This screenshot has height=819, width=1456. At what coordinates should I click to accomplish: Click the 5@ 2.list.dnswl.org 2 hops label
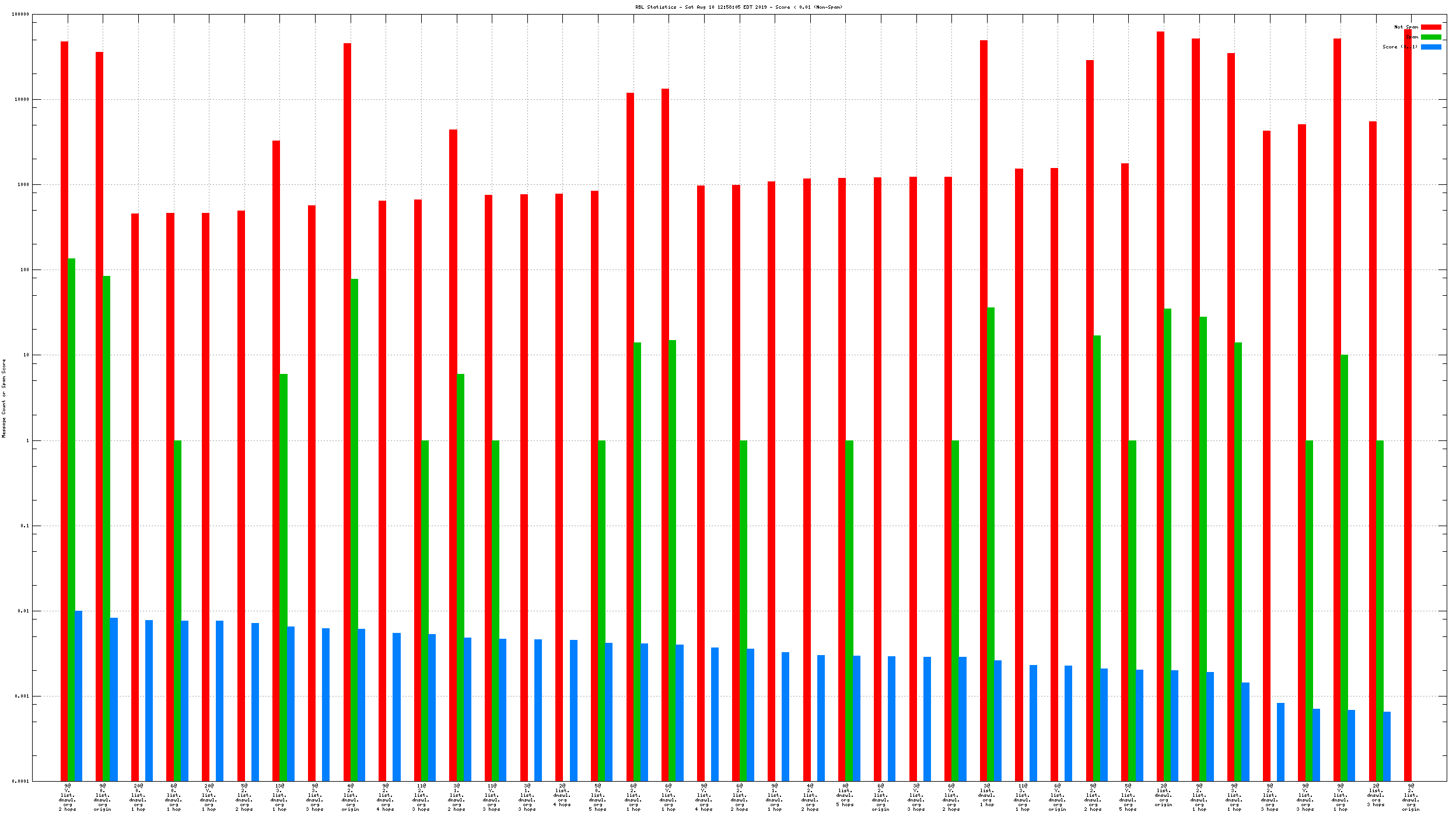244,797
